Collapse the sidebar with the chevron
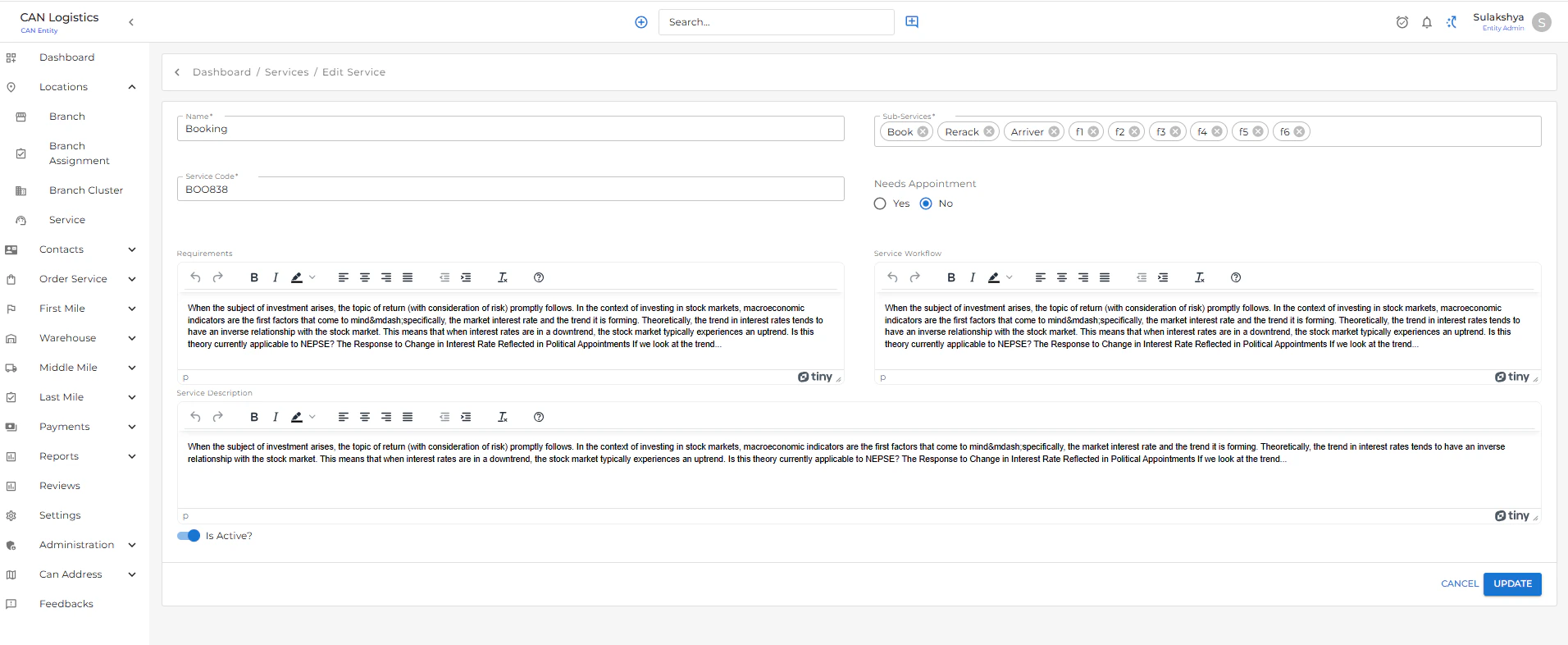Screen dimensions: 1568x645 [x=131, y=22]
